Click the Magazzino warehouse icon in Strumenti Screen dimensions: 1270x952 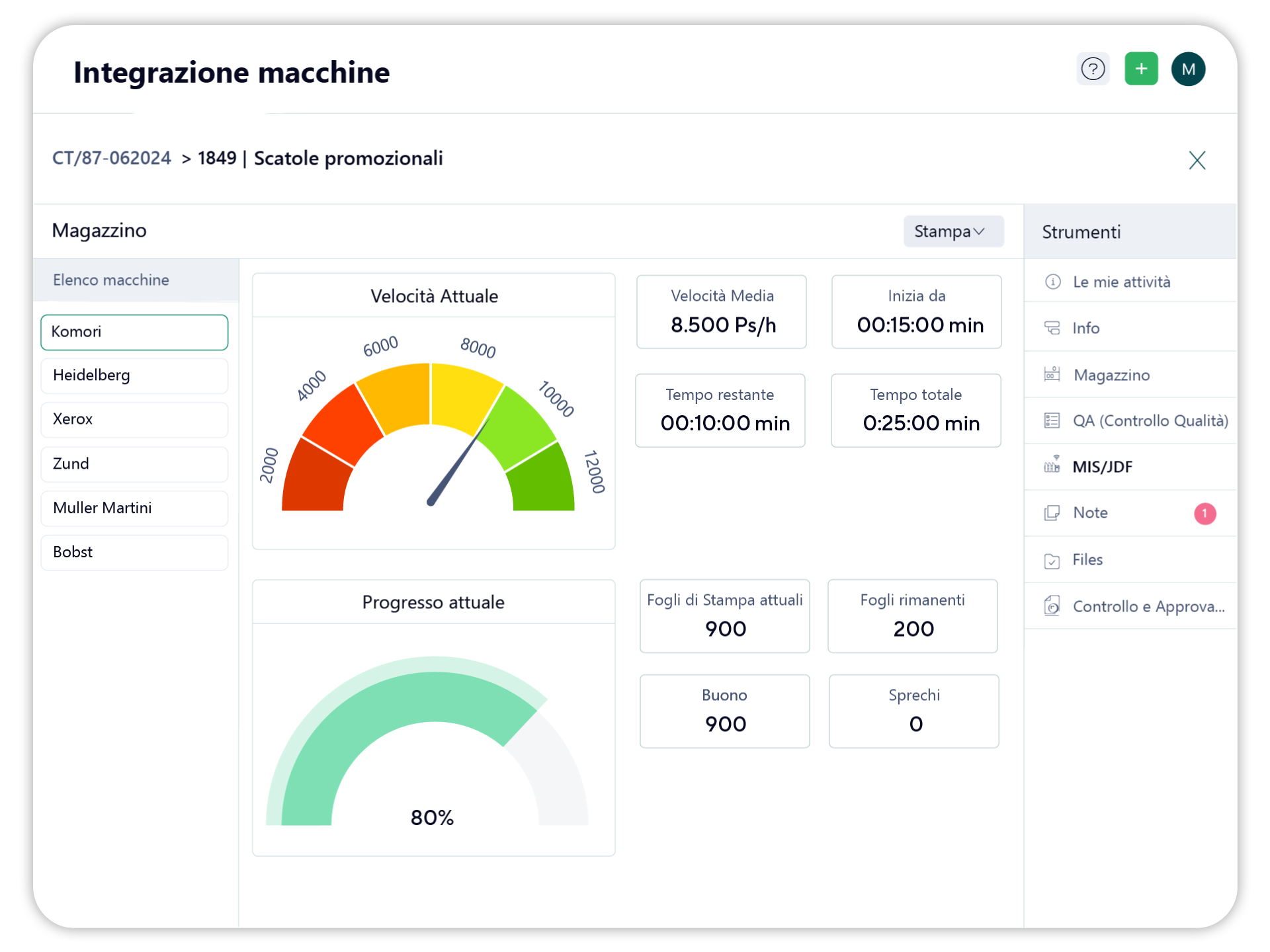pos(1052,375)
